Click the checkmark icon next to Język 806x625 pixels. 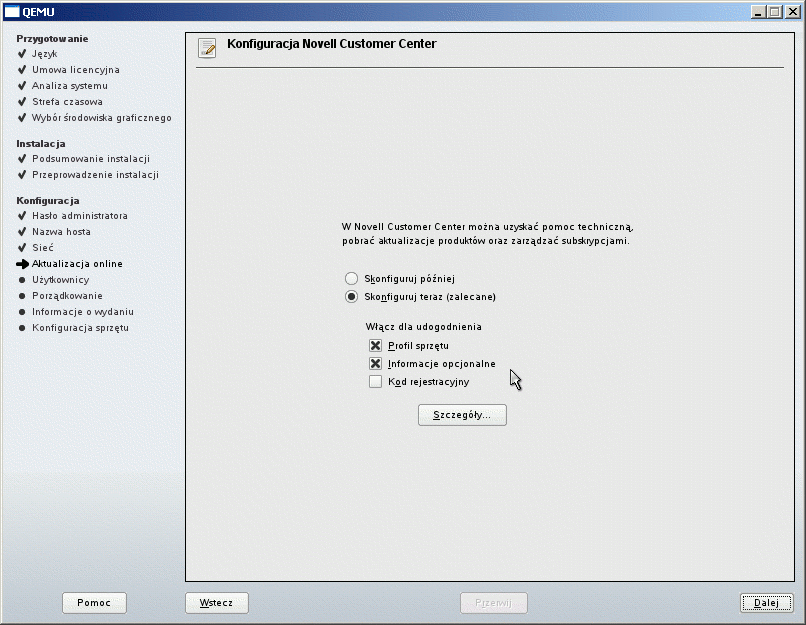(22, 54)
